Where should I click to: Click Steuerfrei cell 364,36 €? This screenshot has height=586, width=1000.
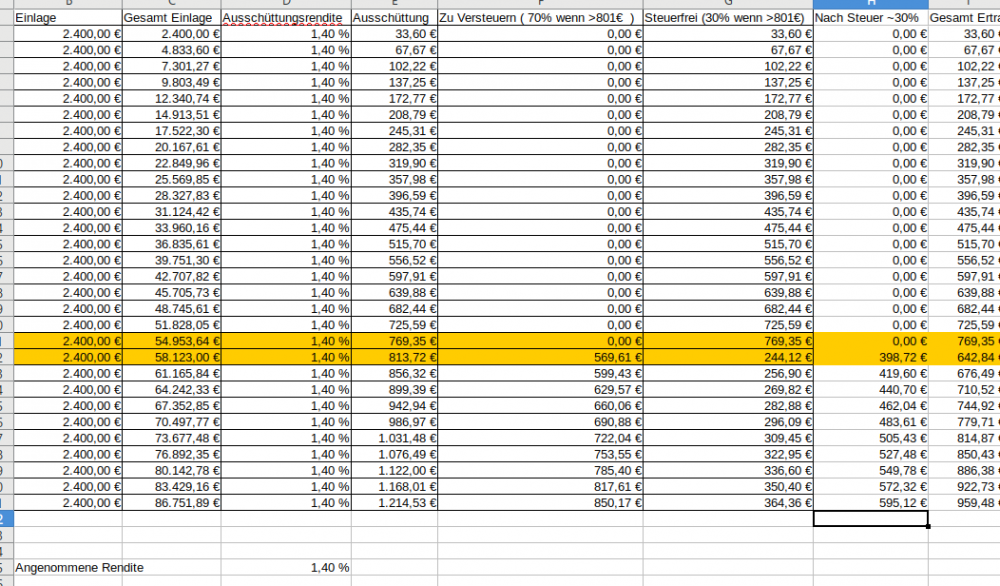728,503
